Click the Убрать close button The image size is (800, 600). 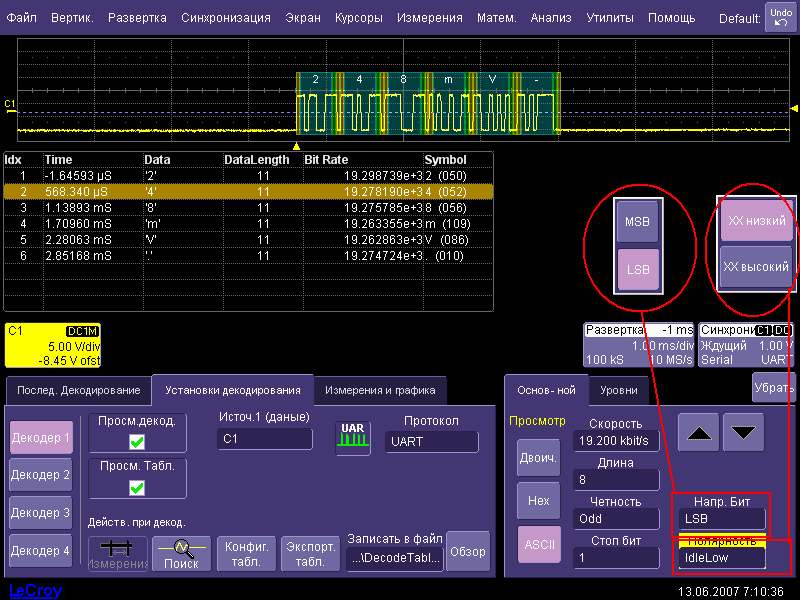tap(773, 386)
